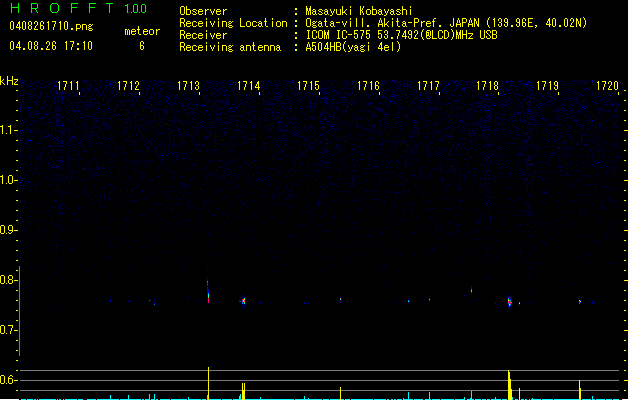The width and height of the screenshot is (629, 400).
Task: Click the 1.0 kHz frequency label
Action: 8,180
